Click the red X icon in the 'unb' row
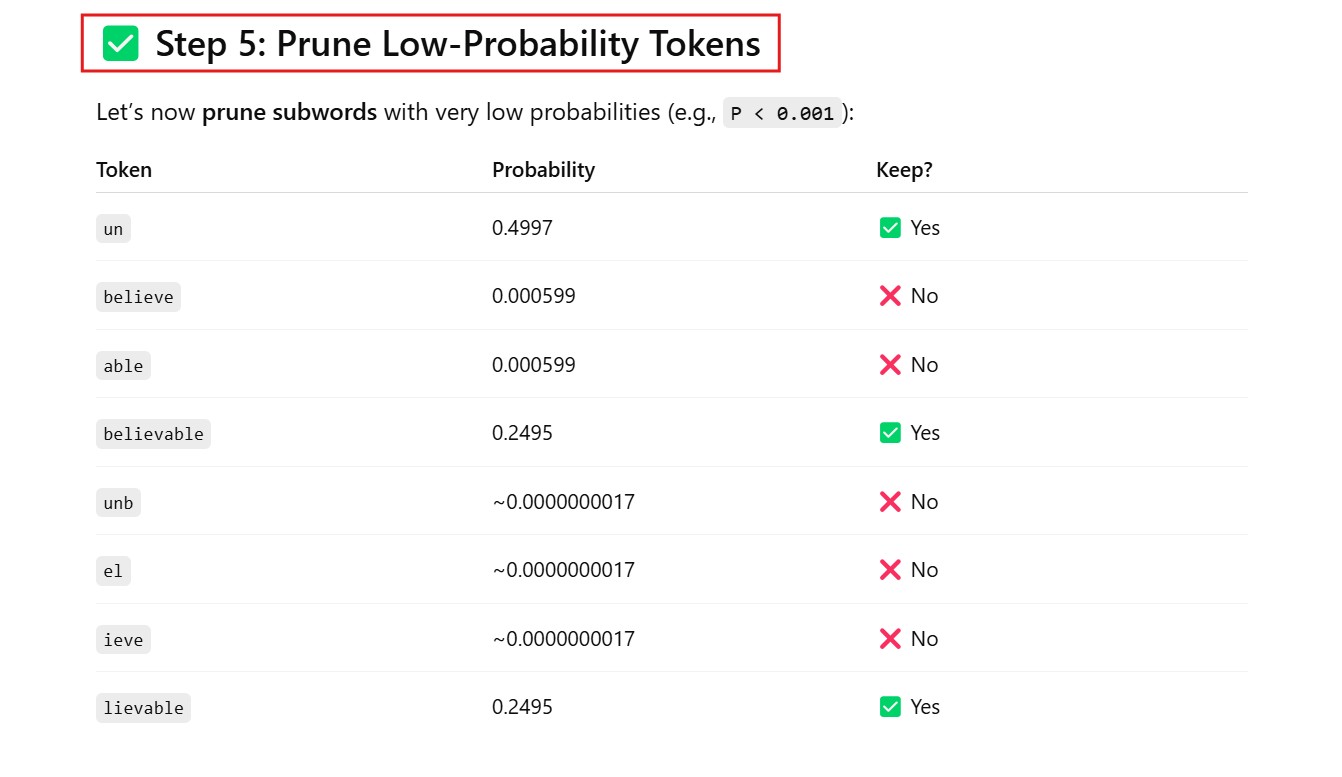This screenshot has width=1342, height=777. point(889,502)
